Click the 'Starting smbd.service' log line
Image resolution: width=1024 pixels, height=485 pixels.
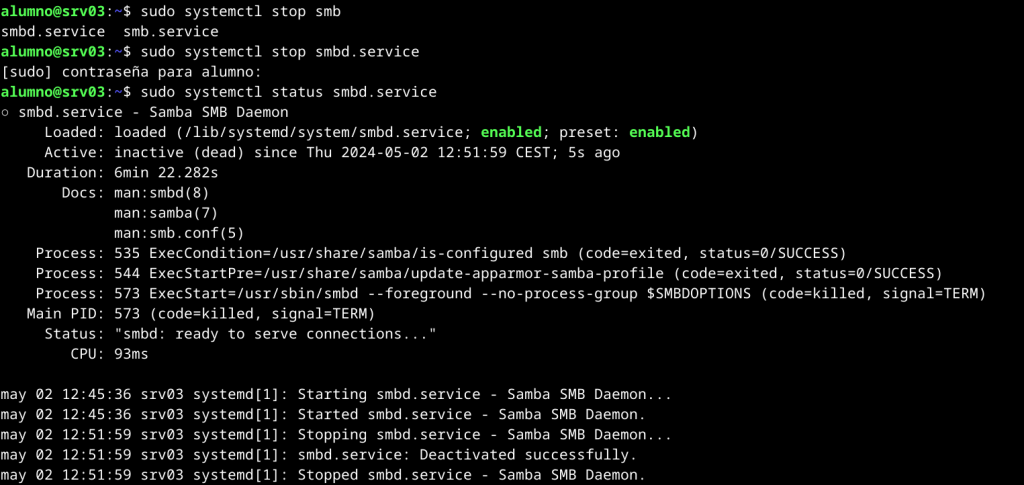(x=336, y=394)
